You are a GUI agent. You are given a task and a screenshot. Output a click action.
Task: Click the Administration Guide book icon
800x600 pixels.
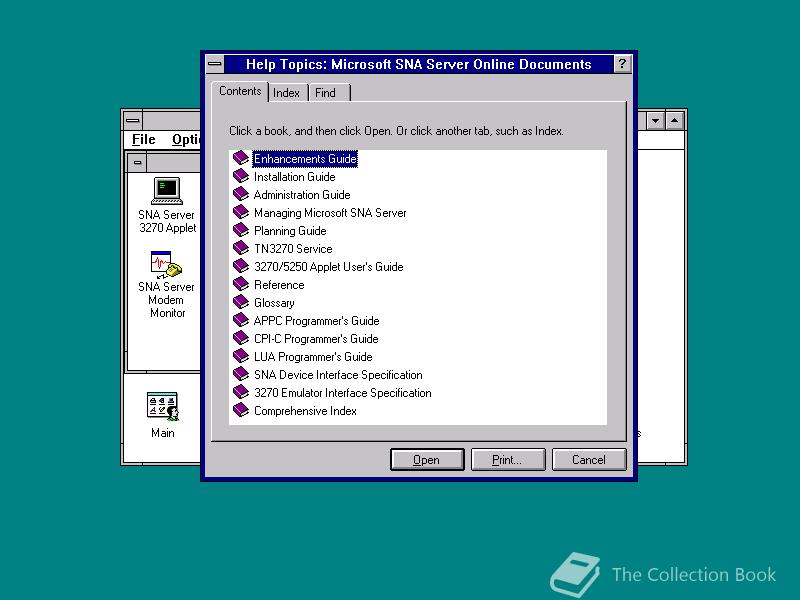tap(241, 194)
